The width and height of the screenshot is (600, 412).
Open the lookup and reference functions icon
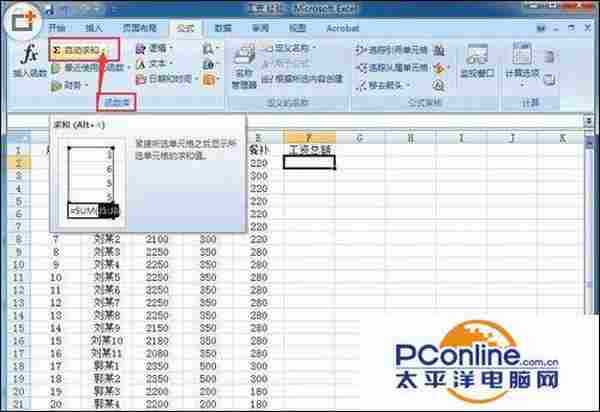click(210, 49)
